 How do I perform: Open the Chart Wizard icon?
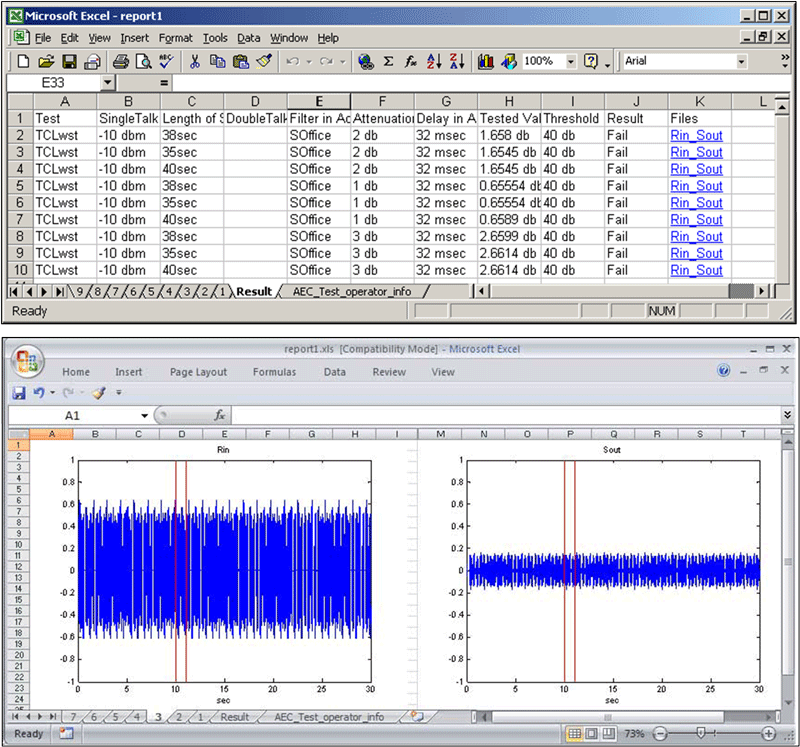(x=486, y=62)
